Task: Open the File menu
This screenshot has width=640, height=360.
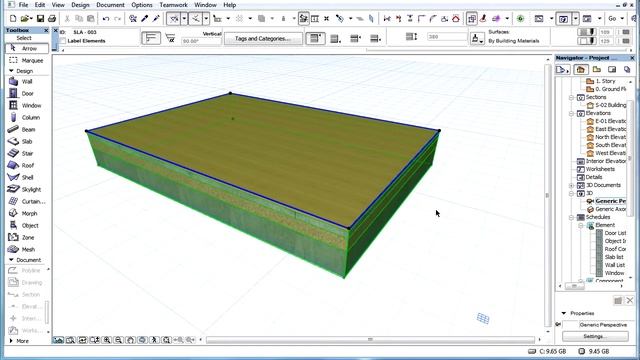Action: click(x=23, y=5)
